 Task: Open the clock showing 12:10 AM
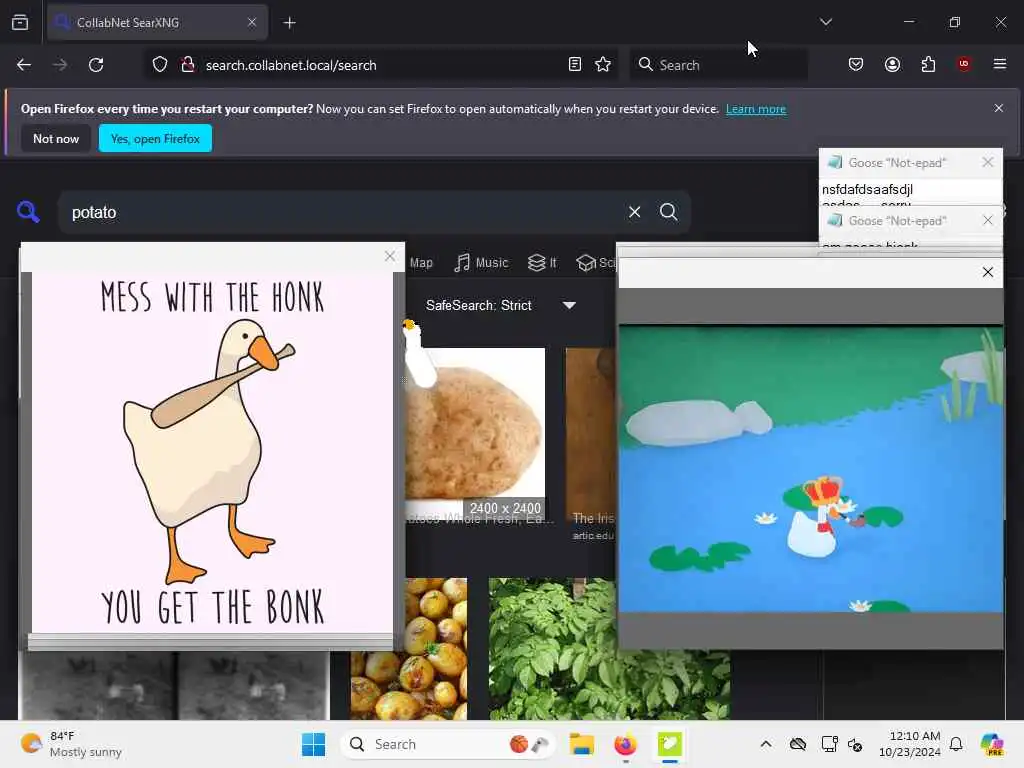[x=910, y=744]
